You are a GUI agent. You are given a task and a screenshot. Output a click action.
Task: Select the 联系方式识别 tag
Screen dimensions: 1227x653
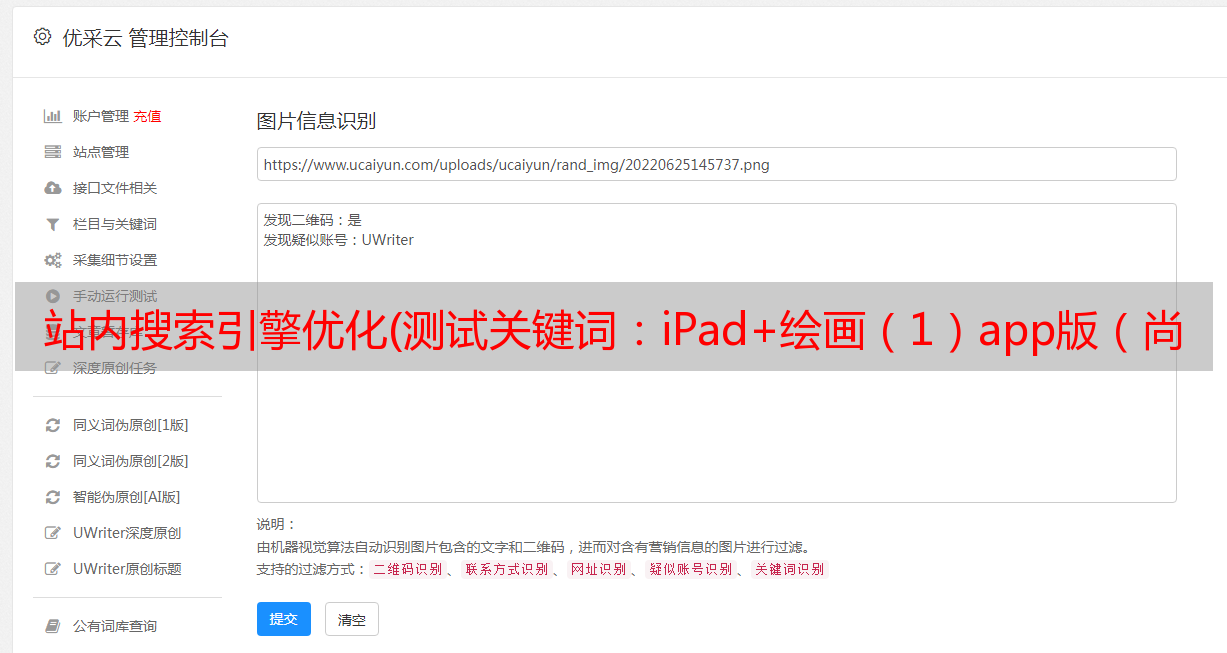click(x=506, y=569)
